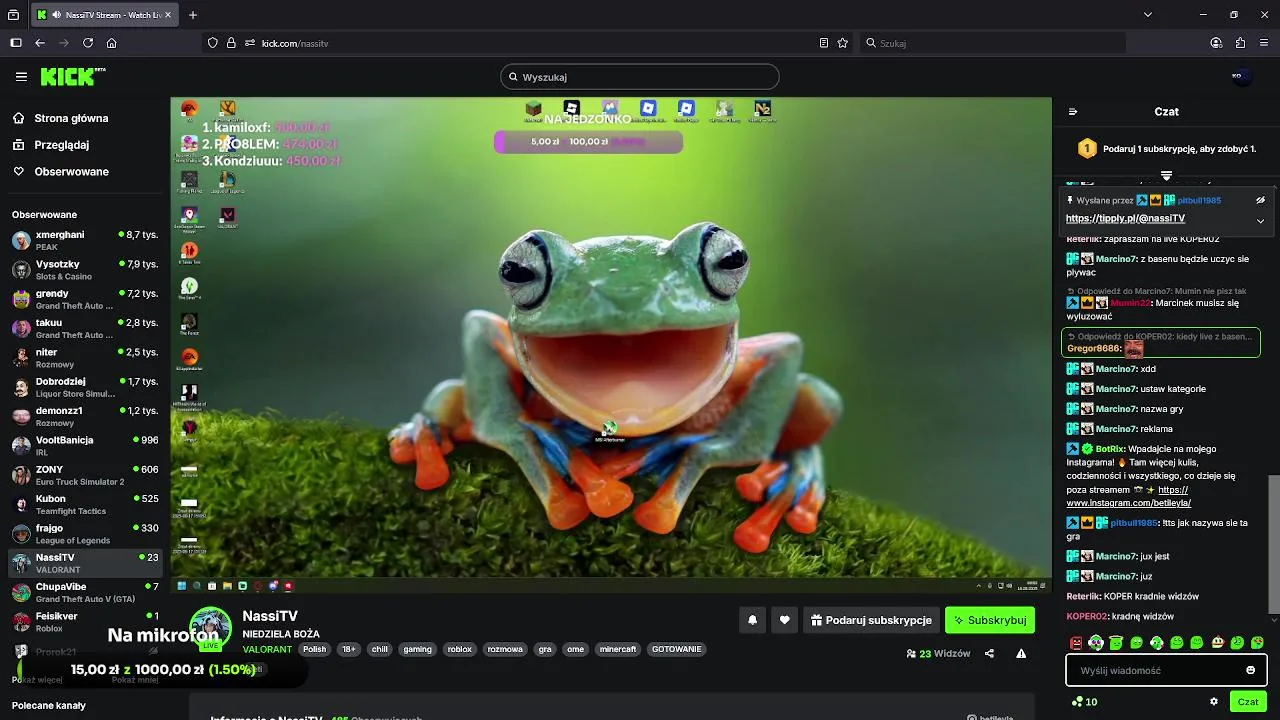Click the KICK logo

[x=72, y=77]
